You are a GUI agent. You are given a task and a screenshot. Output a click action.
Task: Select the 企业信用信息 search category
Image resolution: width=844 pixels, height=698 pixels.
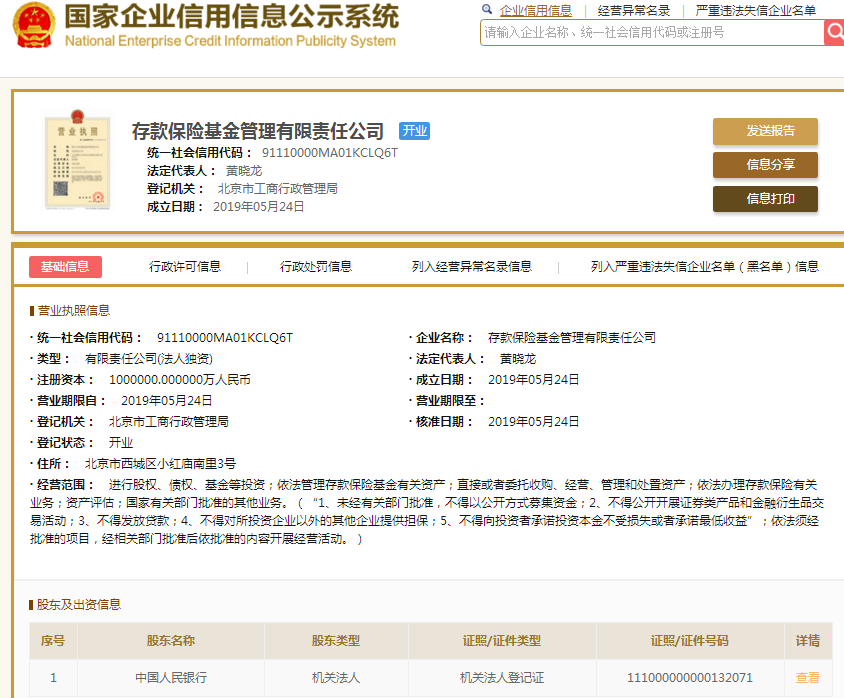tap(536, 10)
